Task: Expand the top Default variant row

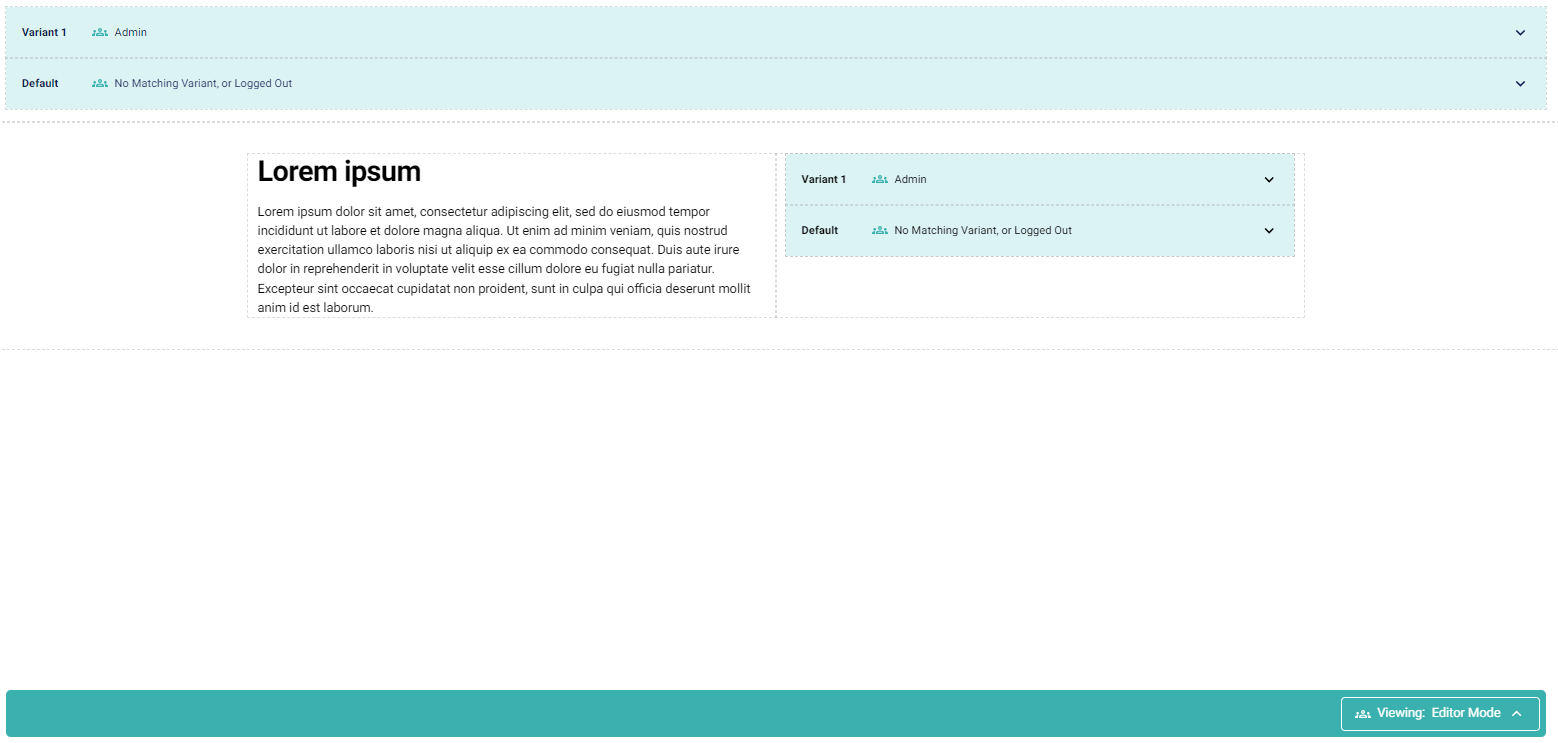Action: pyautogui.click(x=1520, y=83)
